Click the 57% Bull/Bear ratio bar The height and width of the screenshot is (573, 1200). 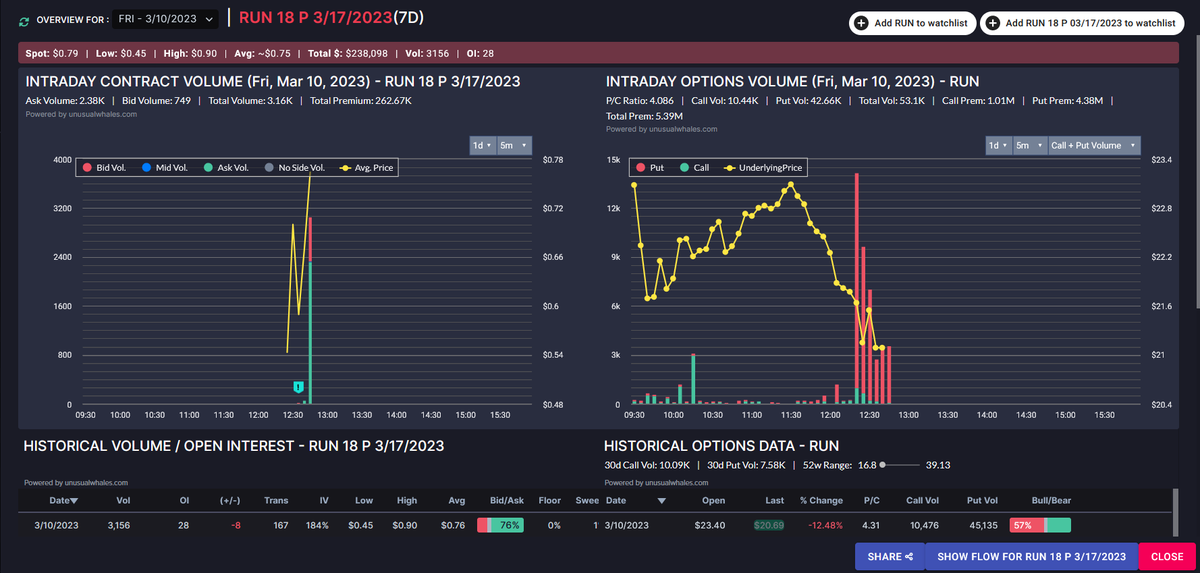pos(1040,525)
